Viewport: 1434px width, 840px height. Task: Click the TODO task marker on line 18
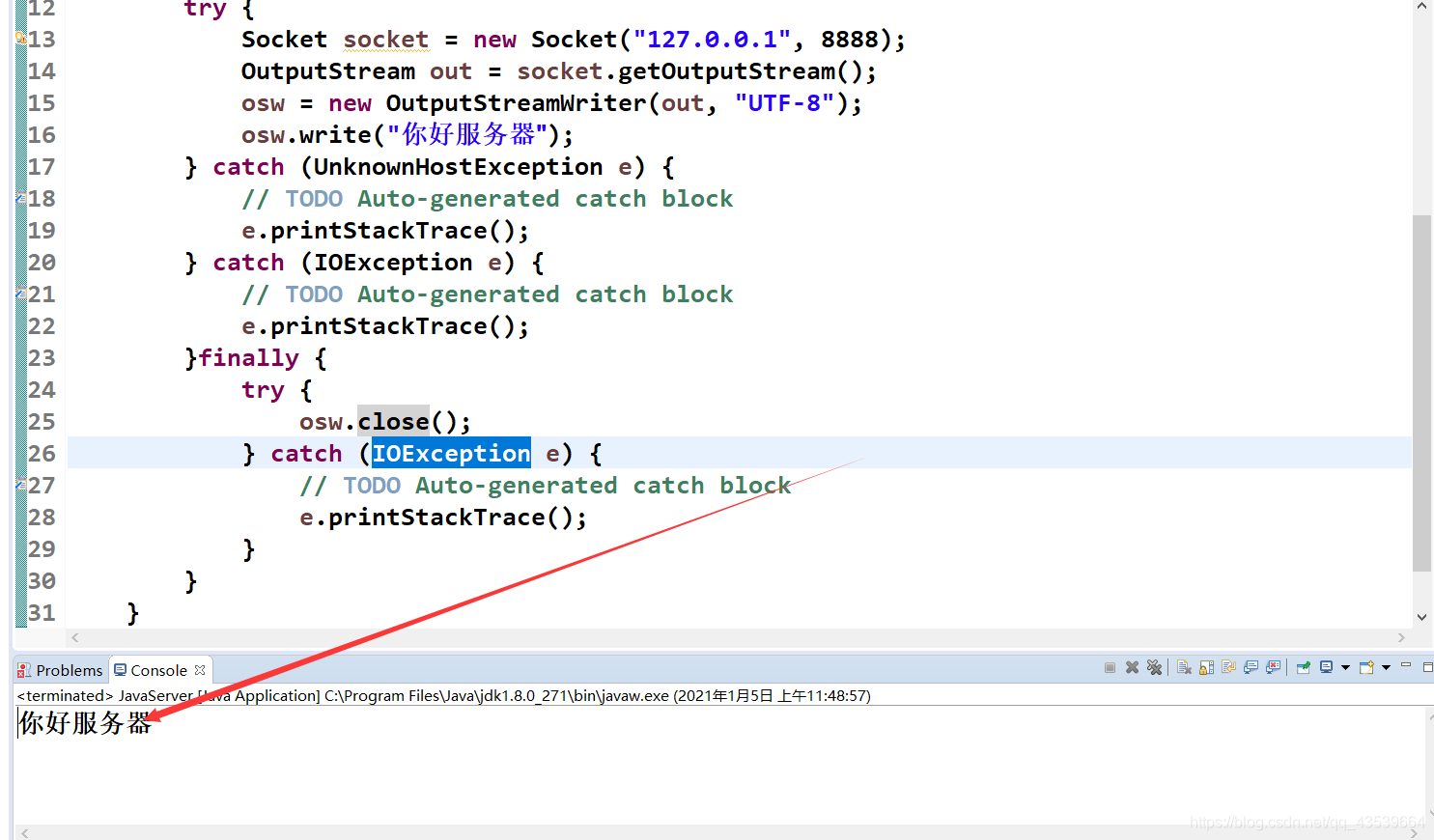click(x=20, y=198)
